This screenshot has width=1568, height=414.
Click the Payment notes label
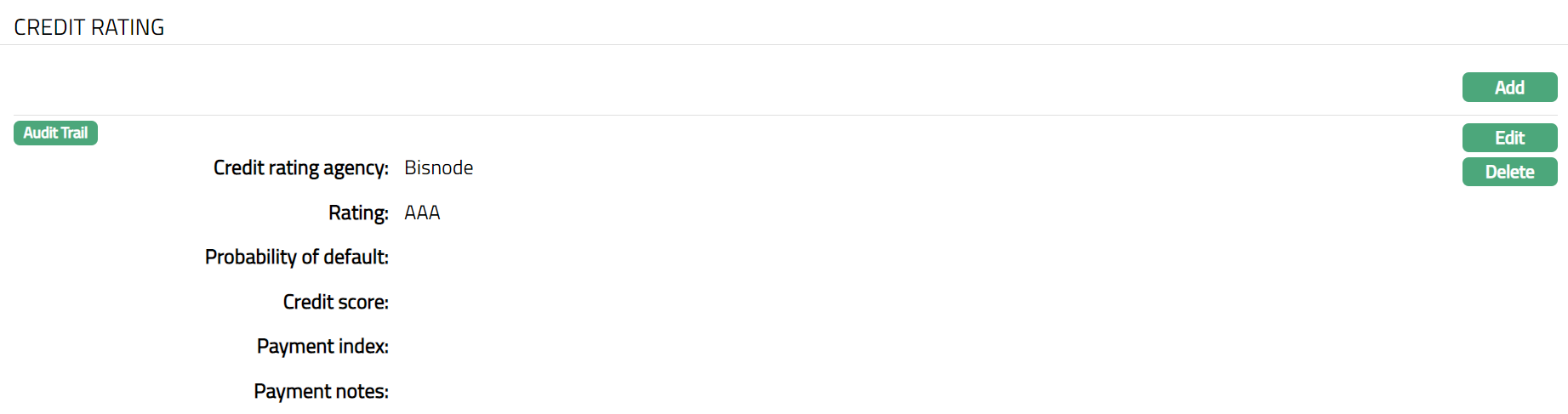(x=321, y=391)
